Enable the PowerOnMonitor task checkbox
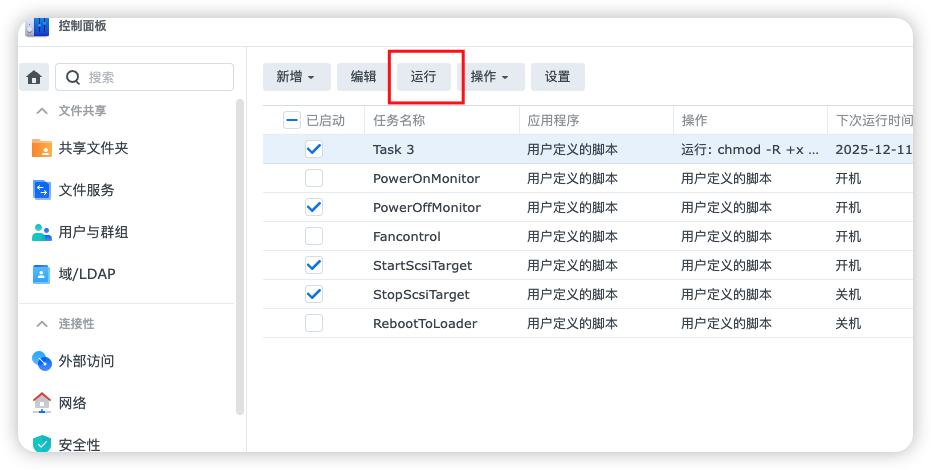Screen dimensions: 931x470 pos(314,178)
